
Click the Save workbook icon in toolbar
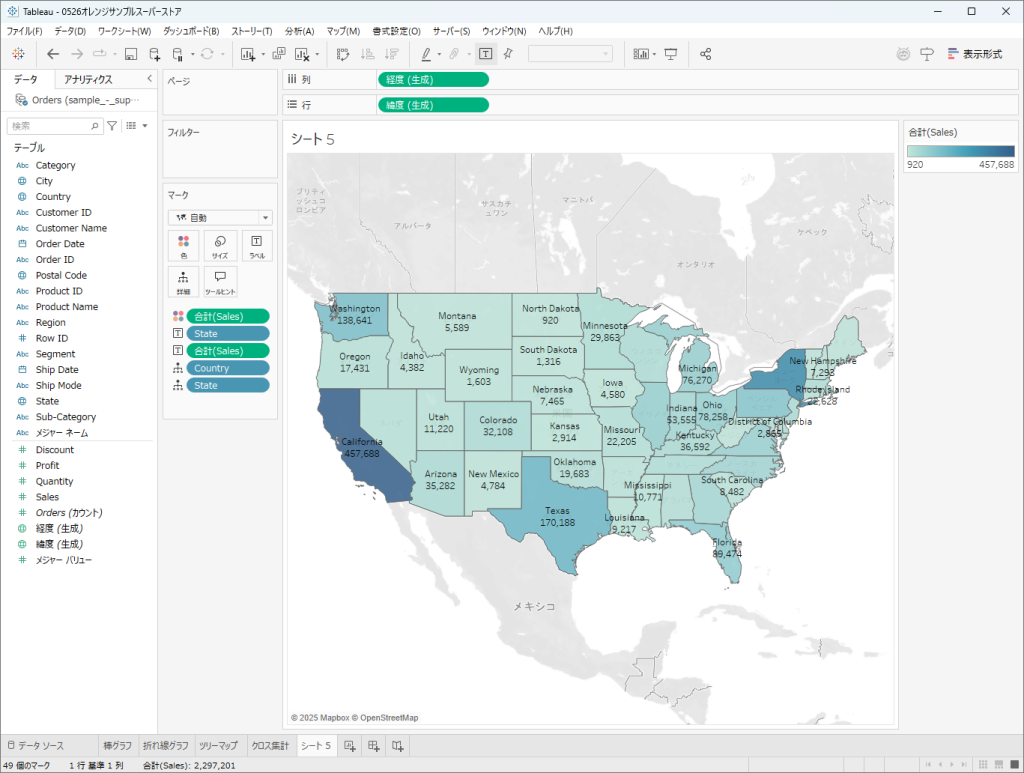click(131, 54)
